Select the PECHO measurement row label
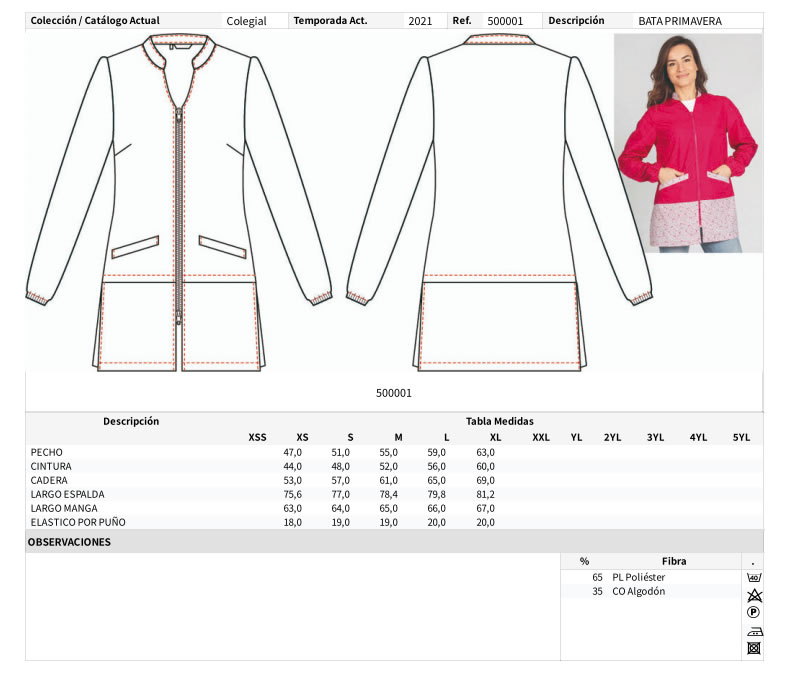Screen dimensions: 789x678 (x=47, y=452)
